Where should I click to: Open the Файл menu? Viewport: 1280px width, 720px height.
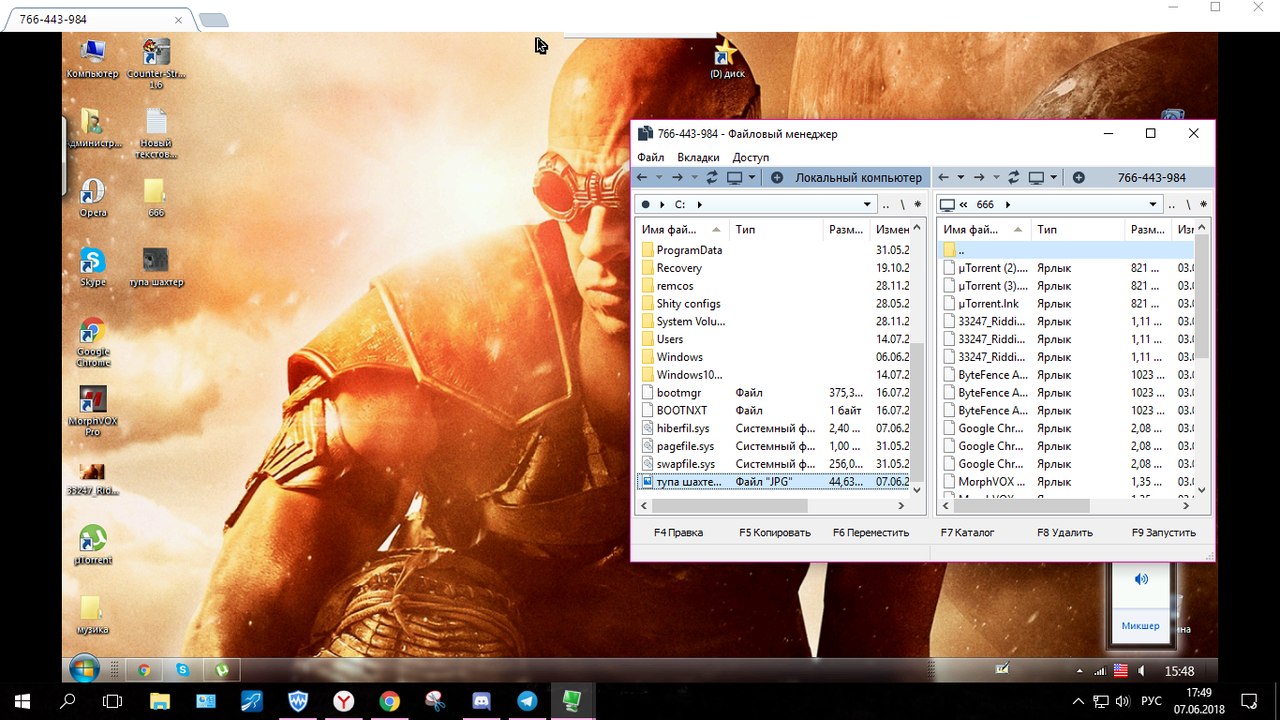point(650,157)
